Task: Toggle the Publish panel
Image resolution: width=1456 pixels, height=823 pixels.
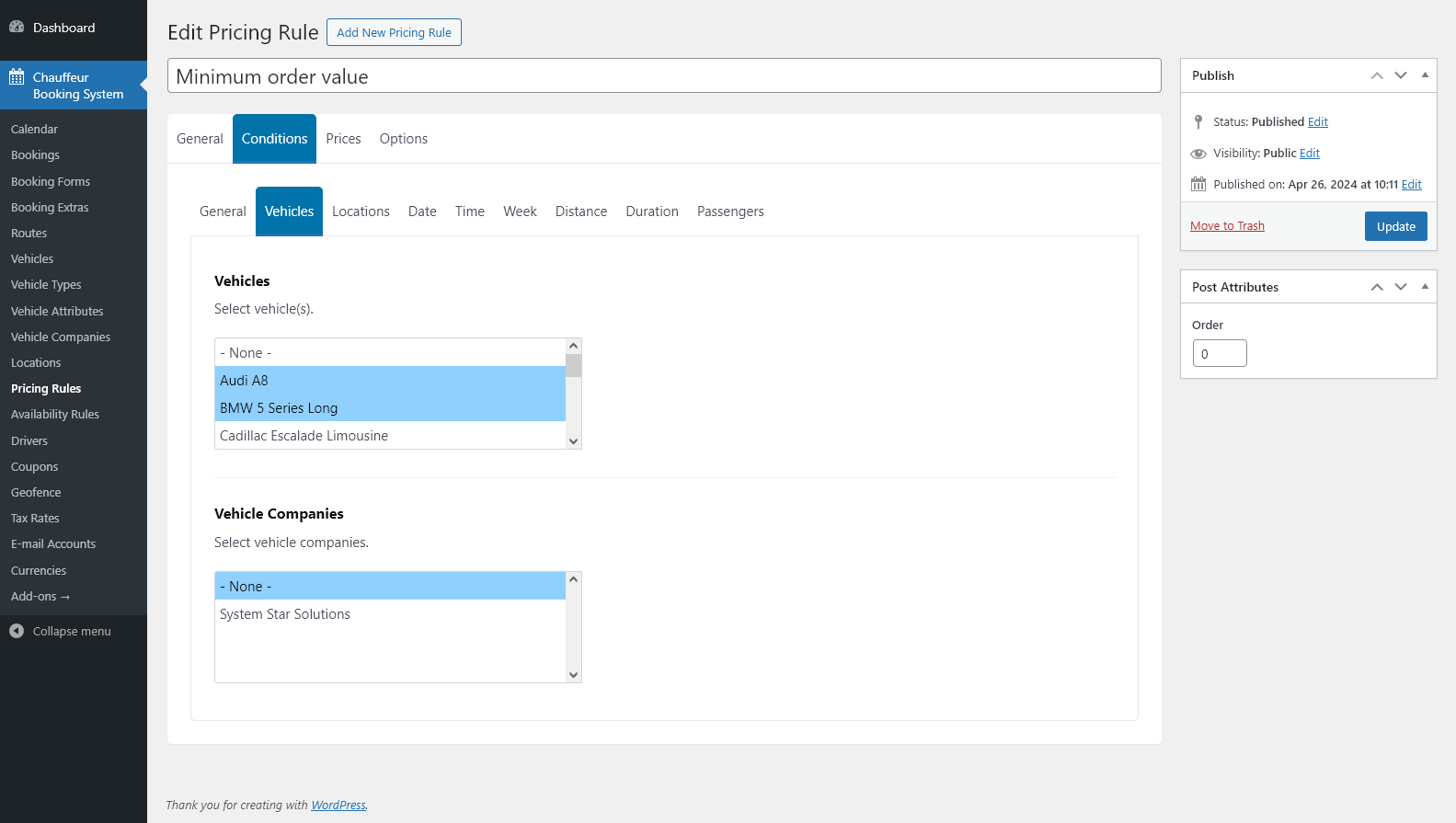Action: pyautogui.click(x=1425, y=75)
